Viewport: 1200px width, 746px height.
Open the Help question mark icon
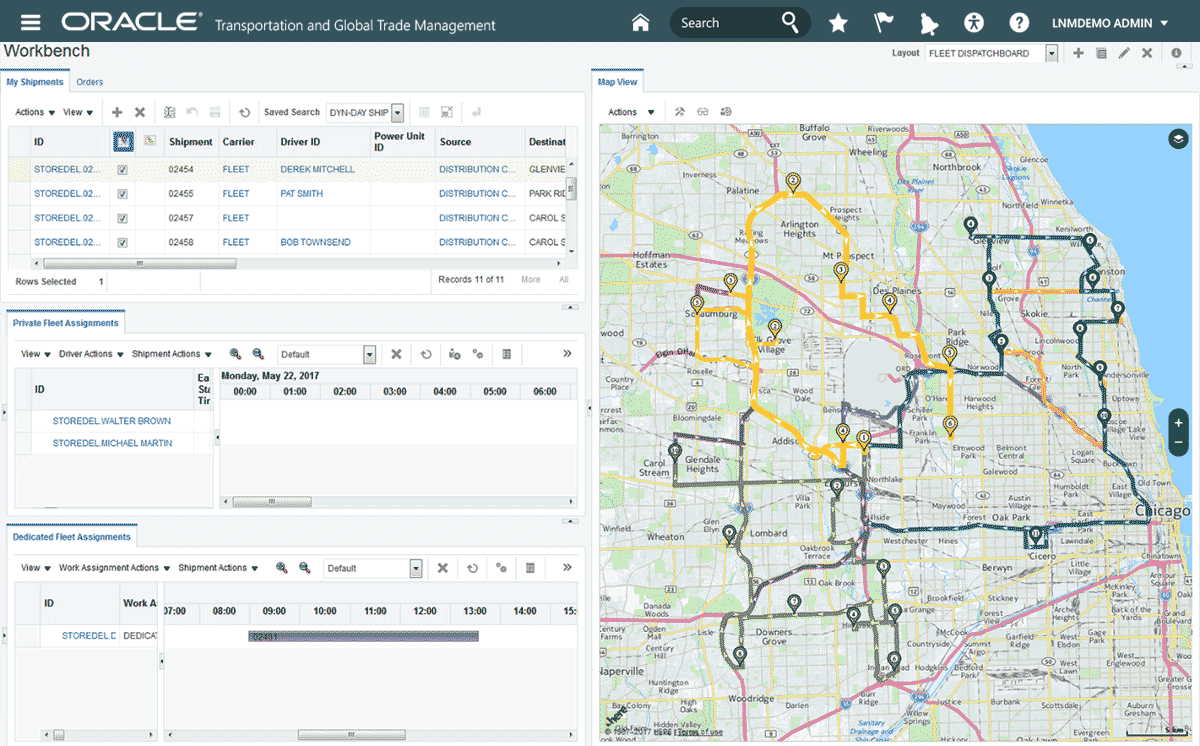(1019, 23)
